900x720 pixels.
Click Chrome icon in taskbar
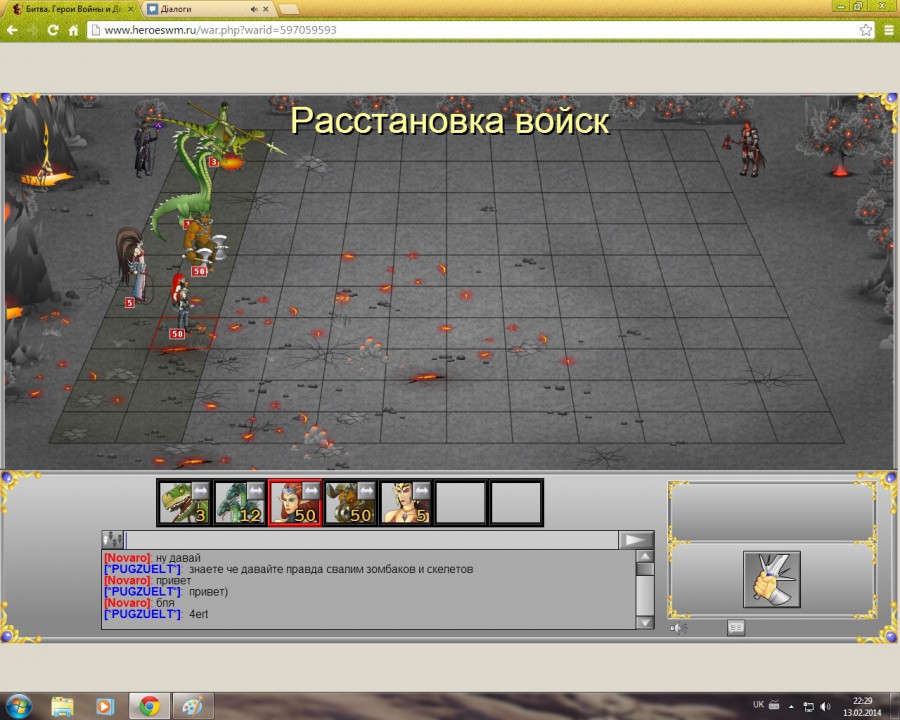pyautogui.click(x=149, y=706)
